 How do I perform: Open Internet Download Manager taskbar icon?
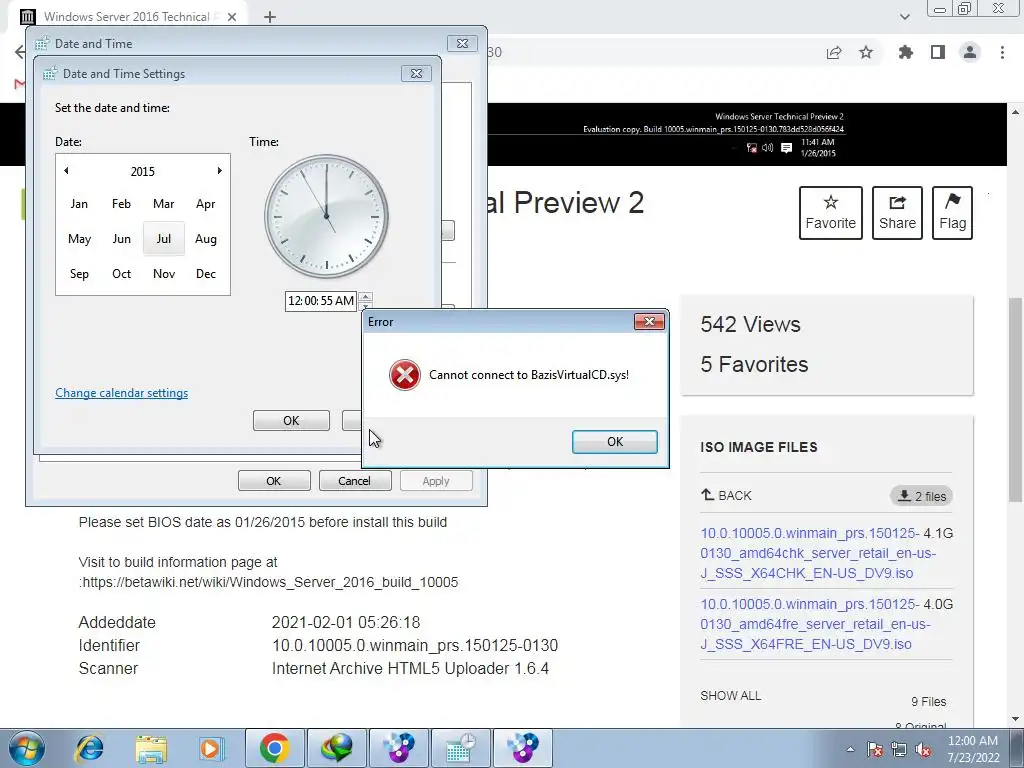point(336,748)
